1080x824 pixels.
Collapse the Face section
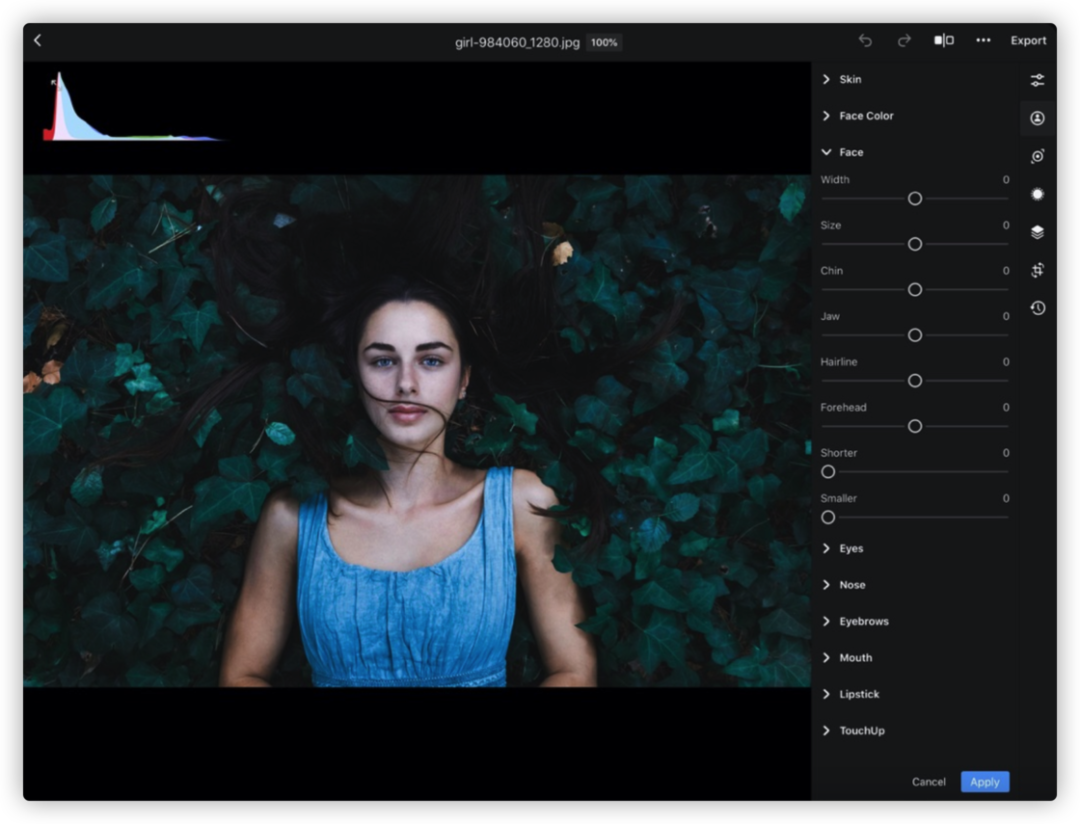(x=850, y=152)
